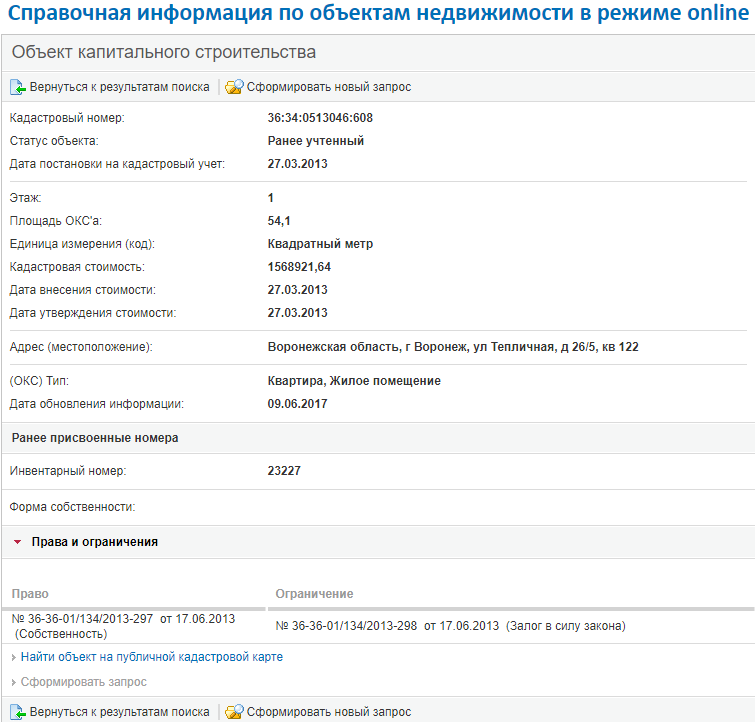Click the cadastral number 36:34:0513046:608

coord(320,118)
